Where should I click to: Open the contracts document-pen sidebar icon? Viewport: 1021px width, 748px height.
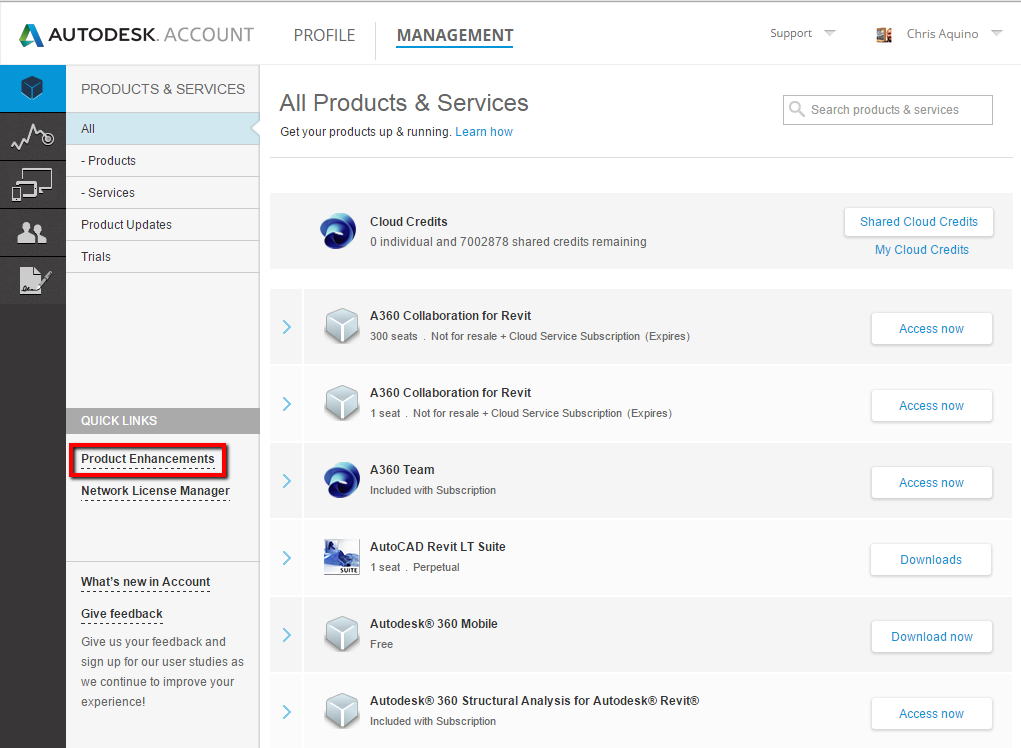click(33, 281)
